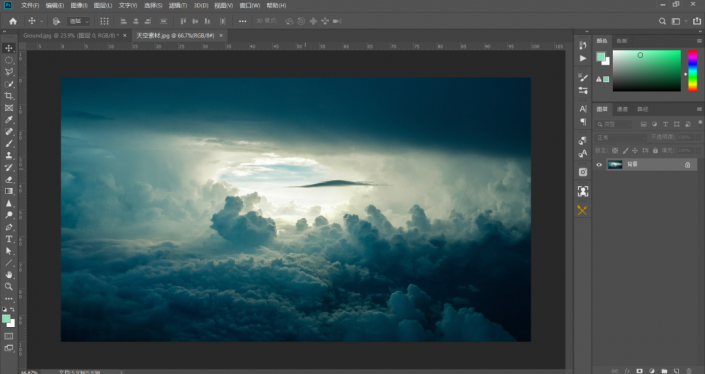Click the 背景 layer thumbnail
The image size is (705, 374).
(615, 165)
